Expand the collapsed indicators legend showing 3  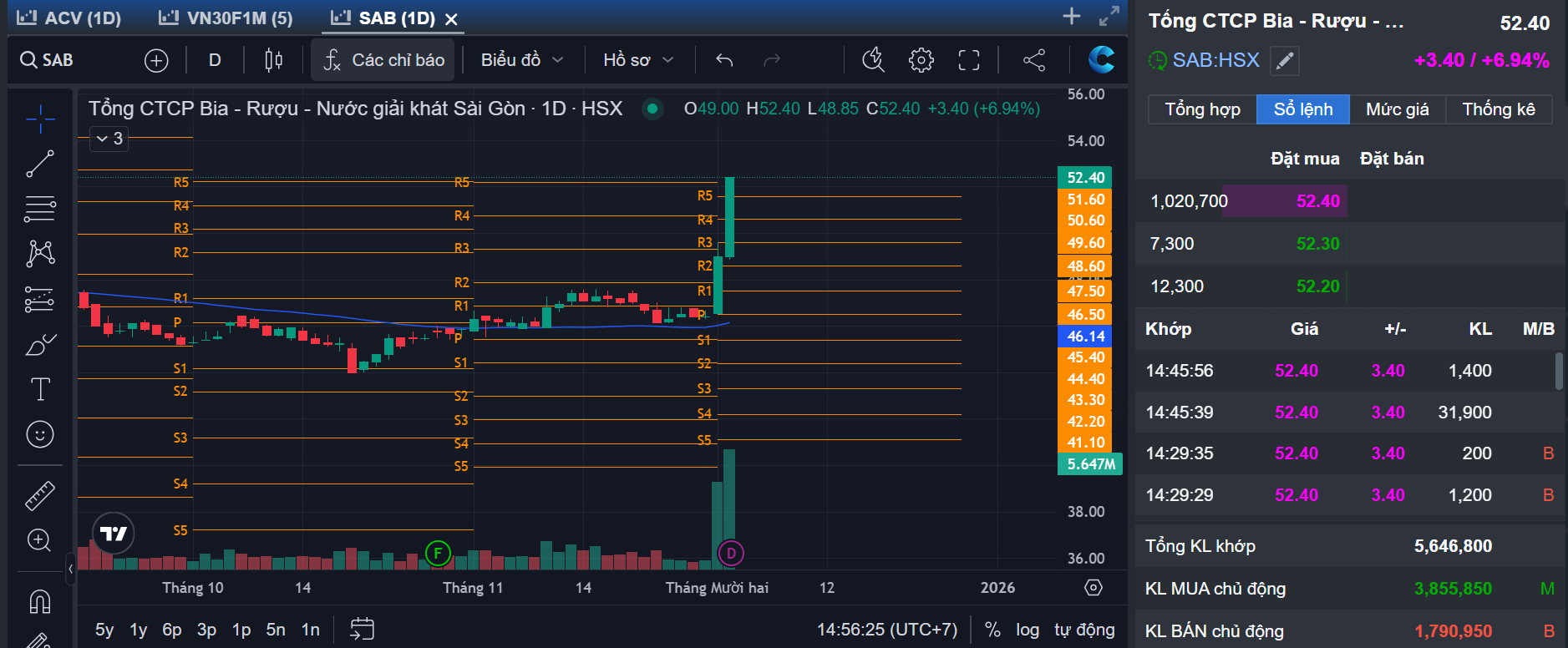point(109,139)
